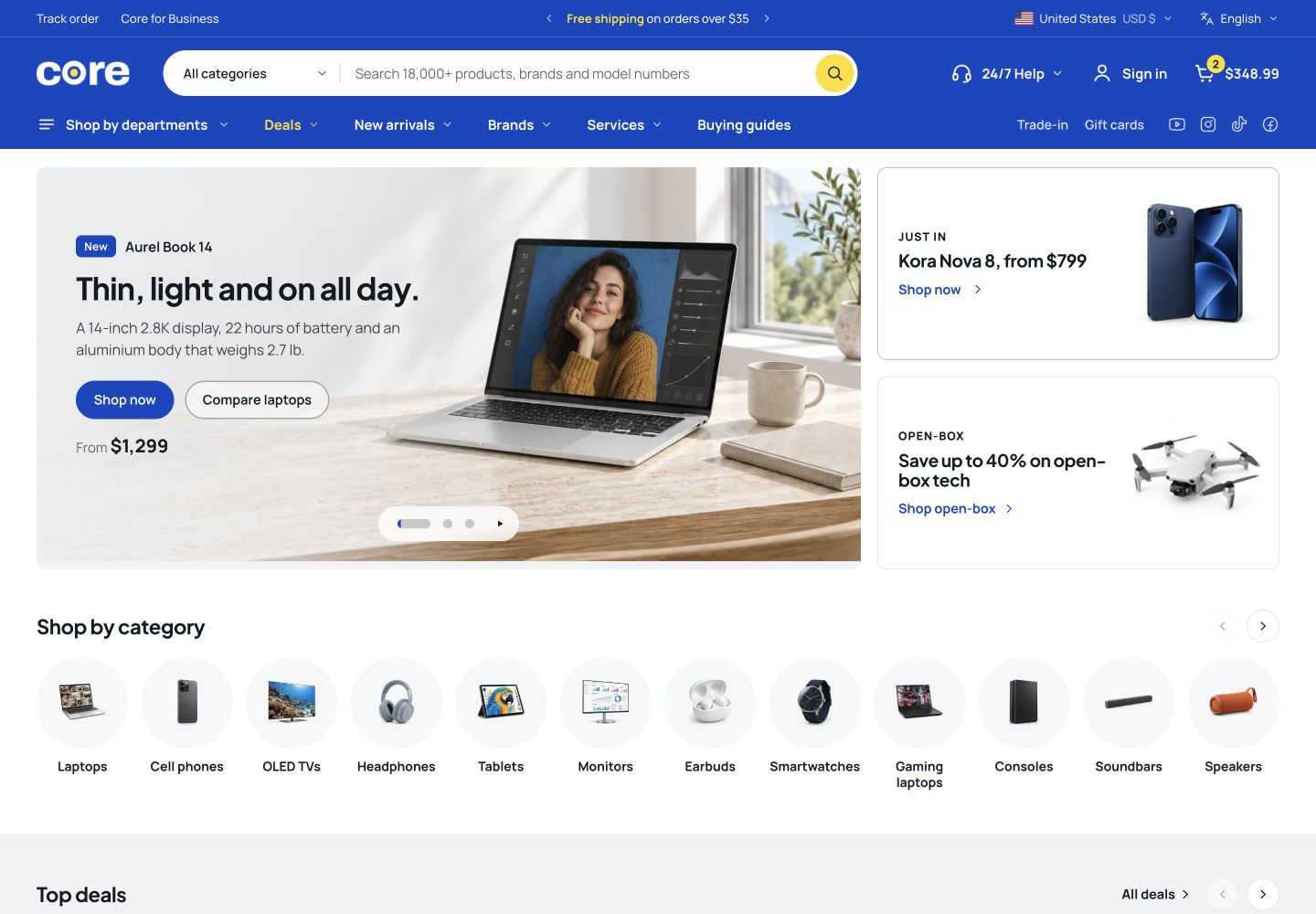Select the Earbuds category icon

coord(710,703)
